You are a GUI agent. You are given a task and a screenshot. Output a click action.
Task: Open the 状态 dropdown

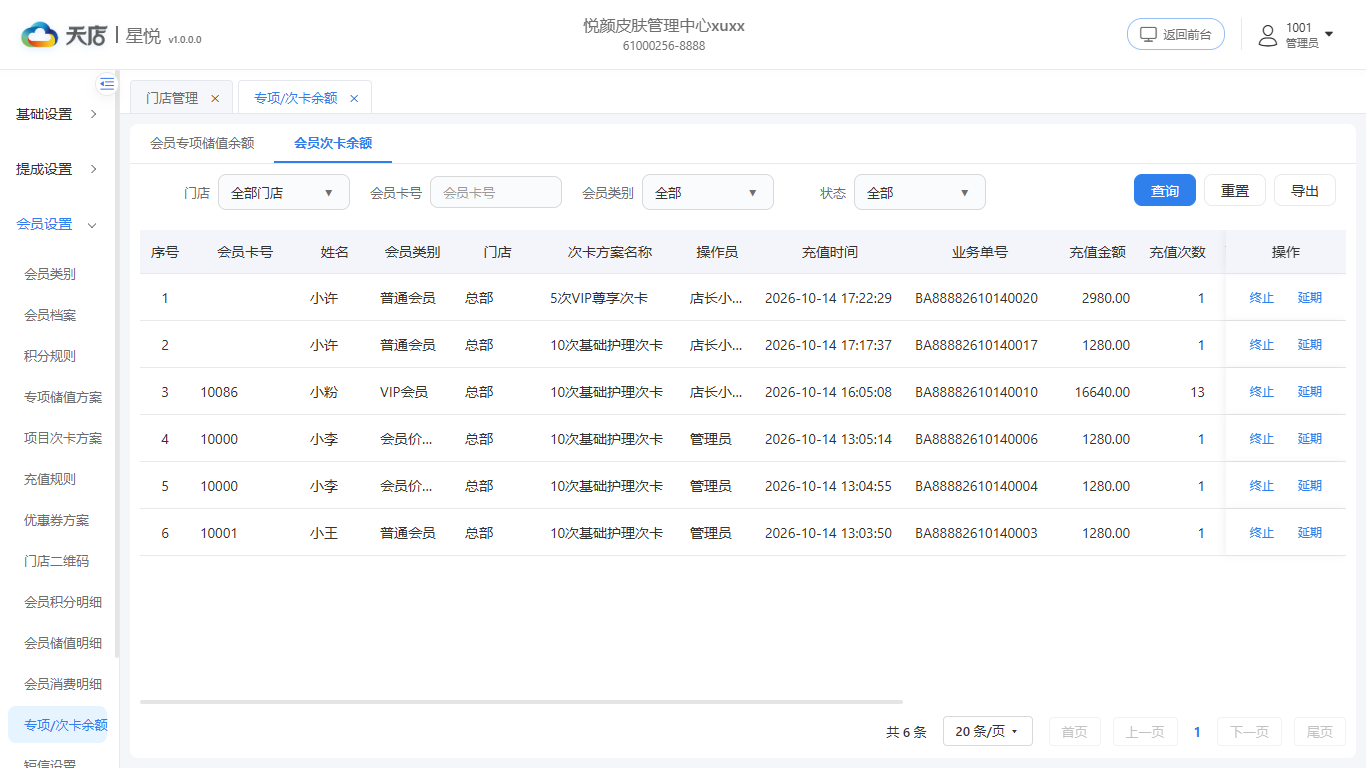pyautogui.click(x=920, y=193)
